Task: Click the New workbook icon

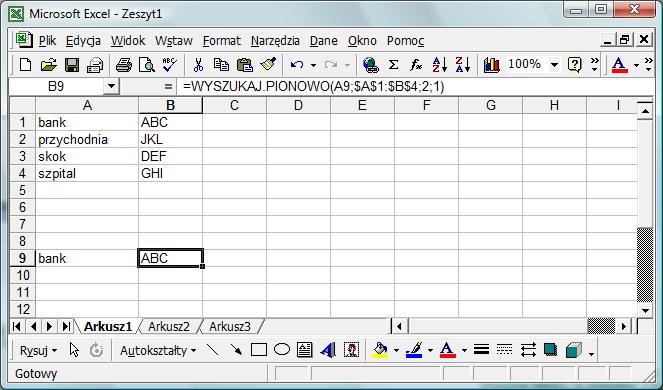Action: (x=25, y=65)
